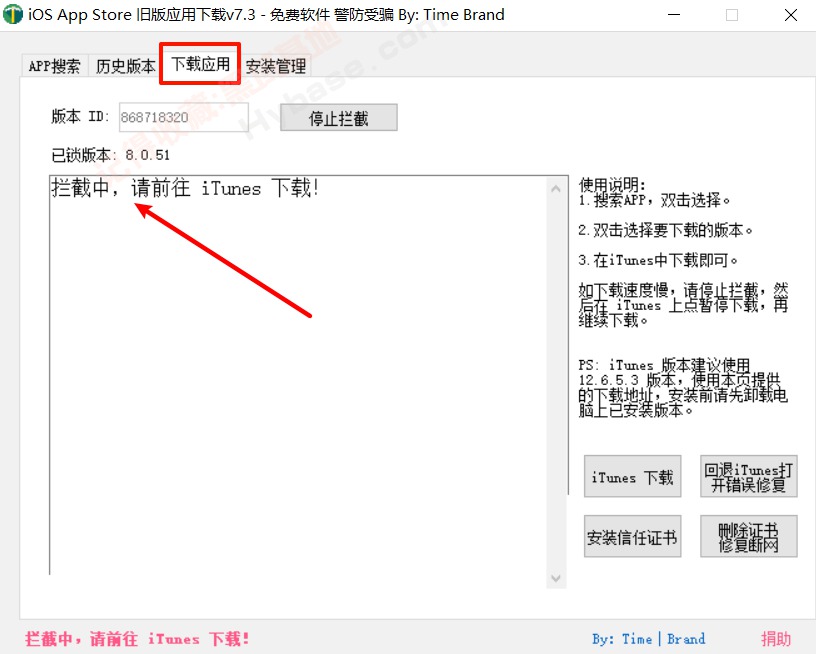The height and width of the screenshot is (654, 816).
Task: Click the scrollbar down arrow
Action: (556, 578)
